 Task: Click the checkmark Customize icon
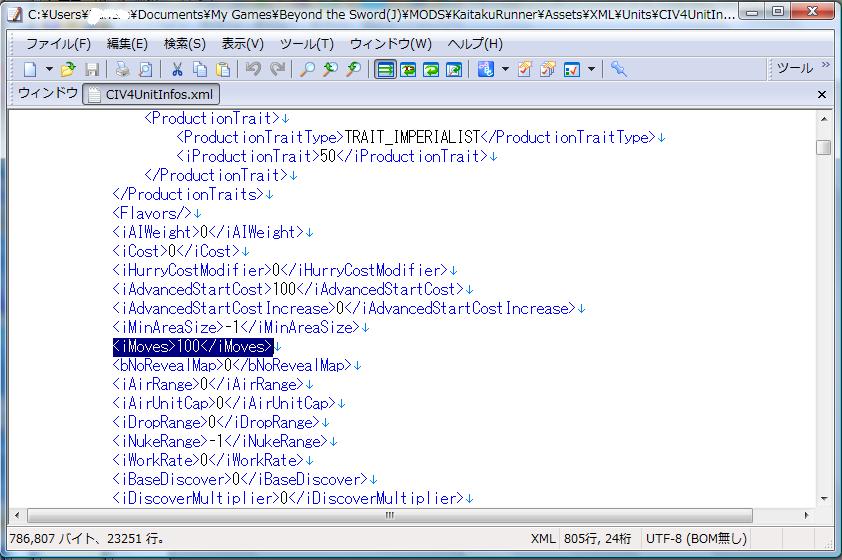click(571, 69)
